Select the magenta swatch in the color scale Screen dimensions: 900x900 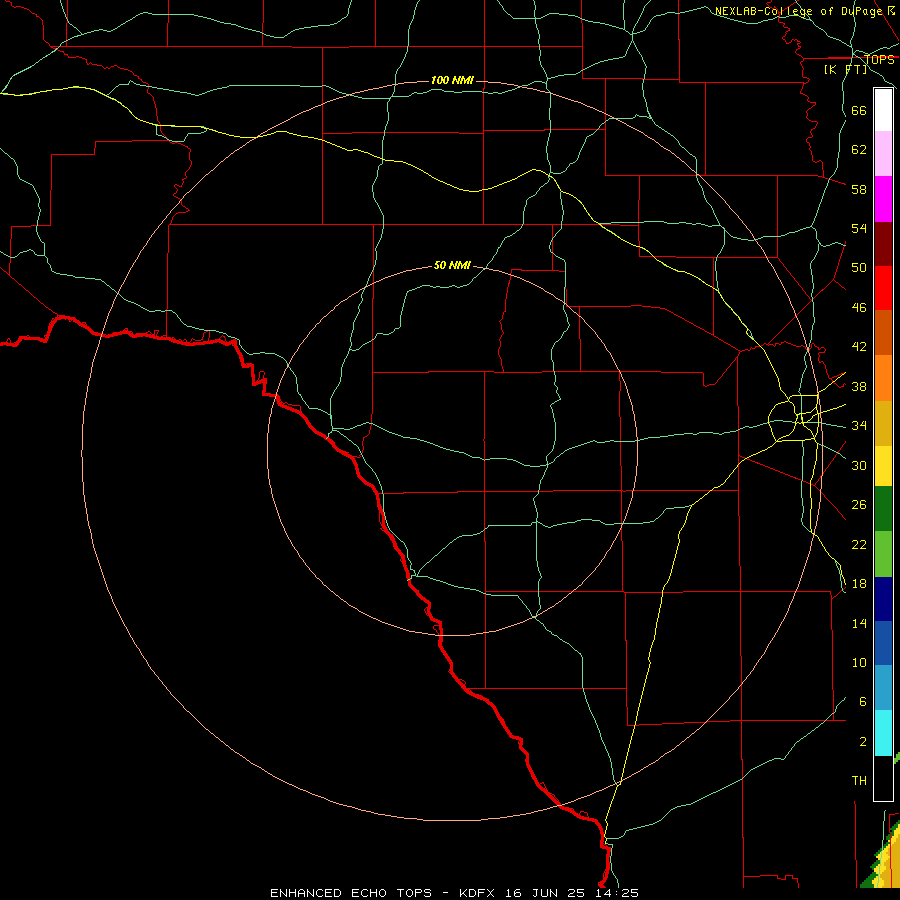883,199
